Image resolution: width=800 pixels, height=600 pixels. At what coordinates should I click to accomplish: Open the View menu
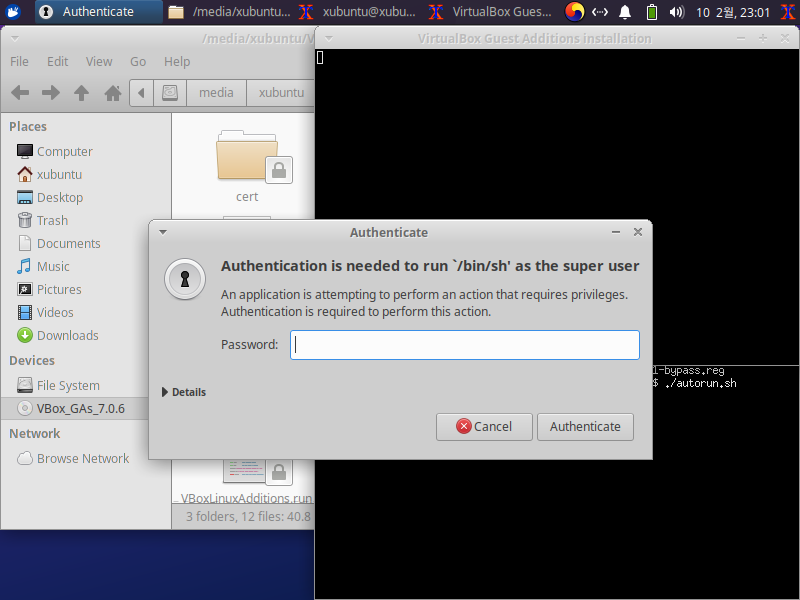pos(99,61)
